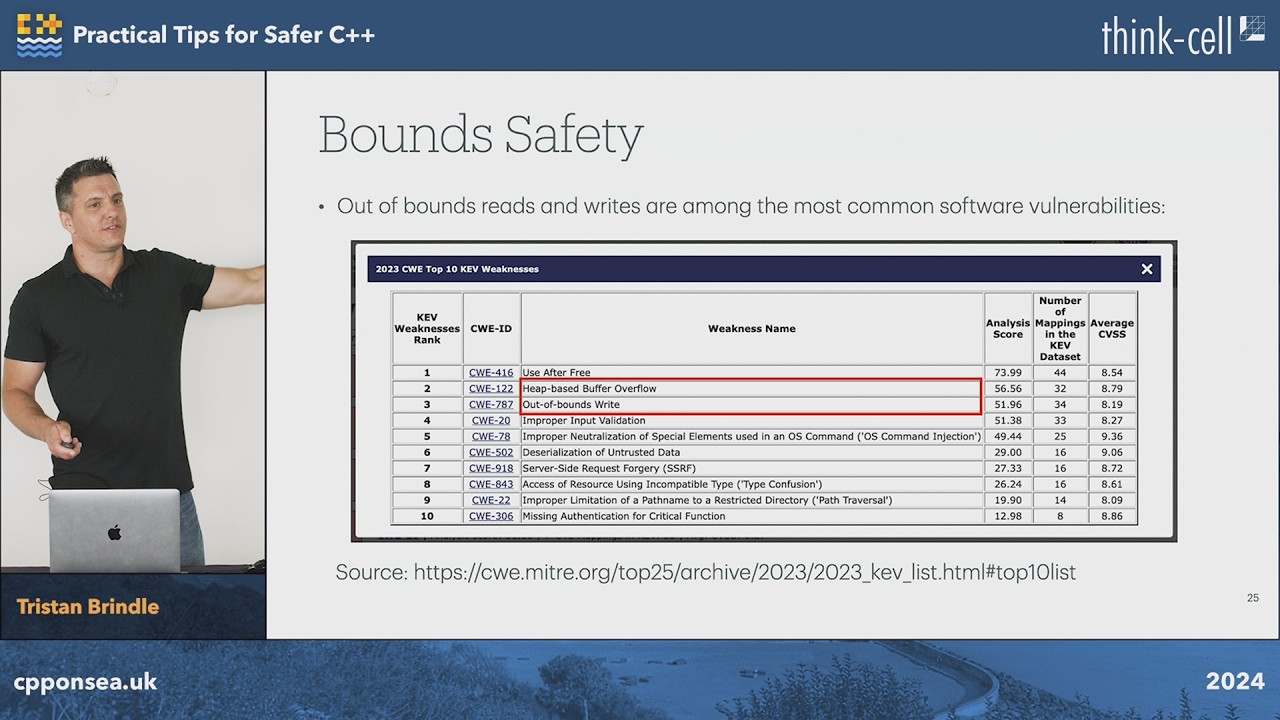
Task: Click 'Heap-based Buffer Overflow' cell
Action: click(752, 389)
